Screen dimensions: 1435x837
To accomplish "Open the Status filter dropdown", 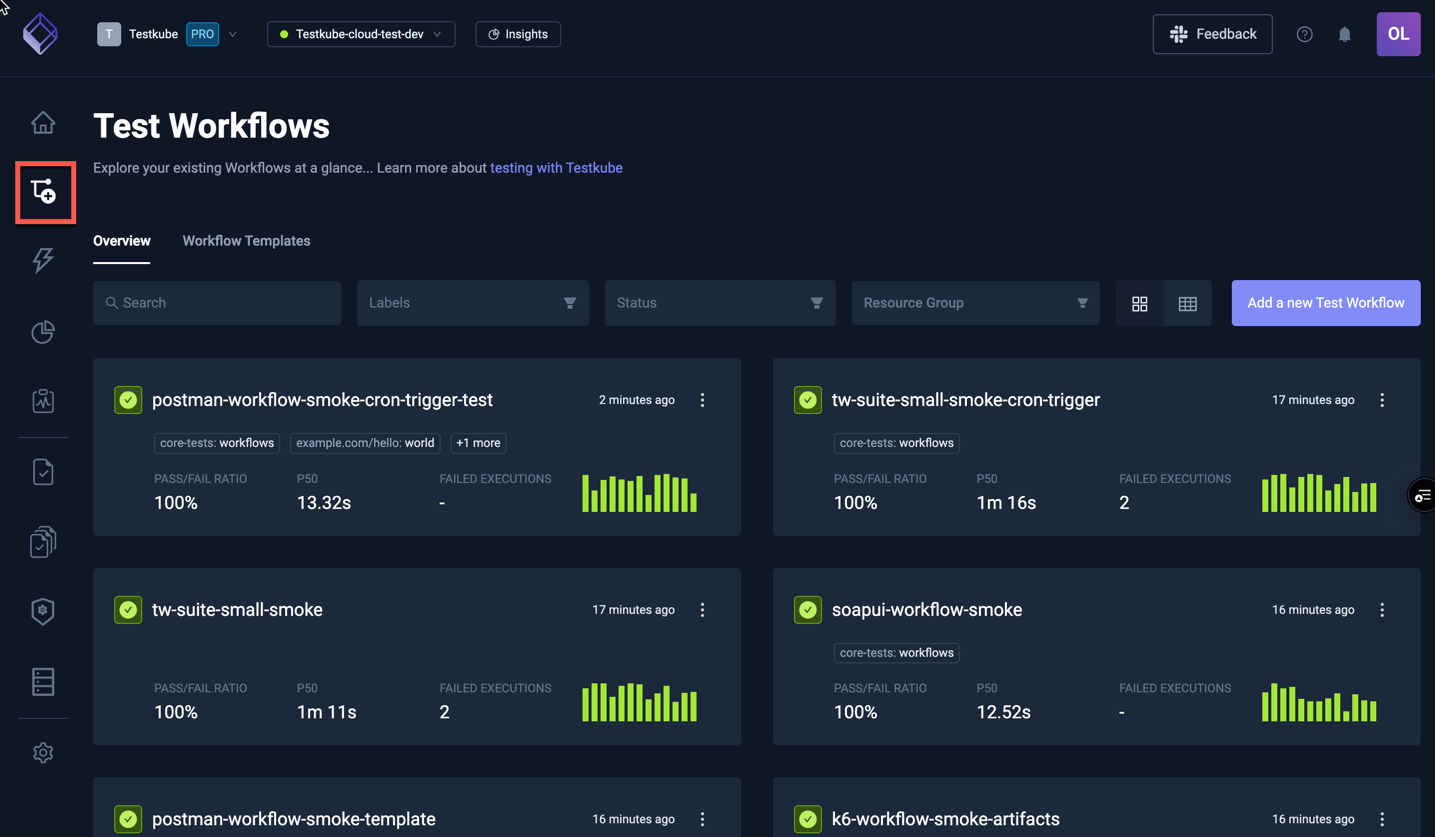I will (x=719, y=302).
